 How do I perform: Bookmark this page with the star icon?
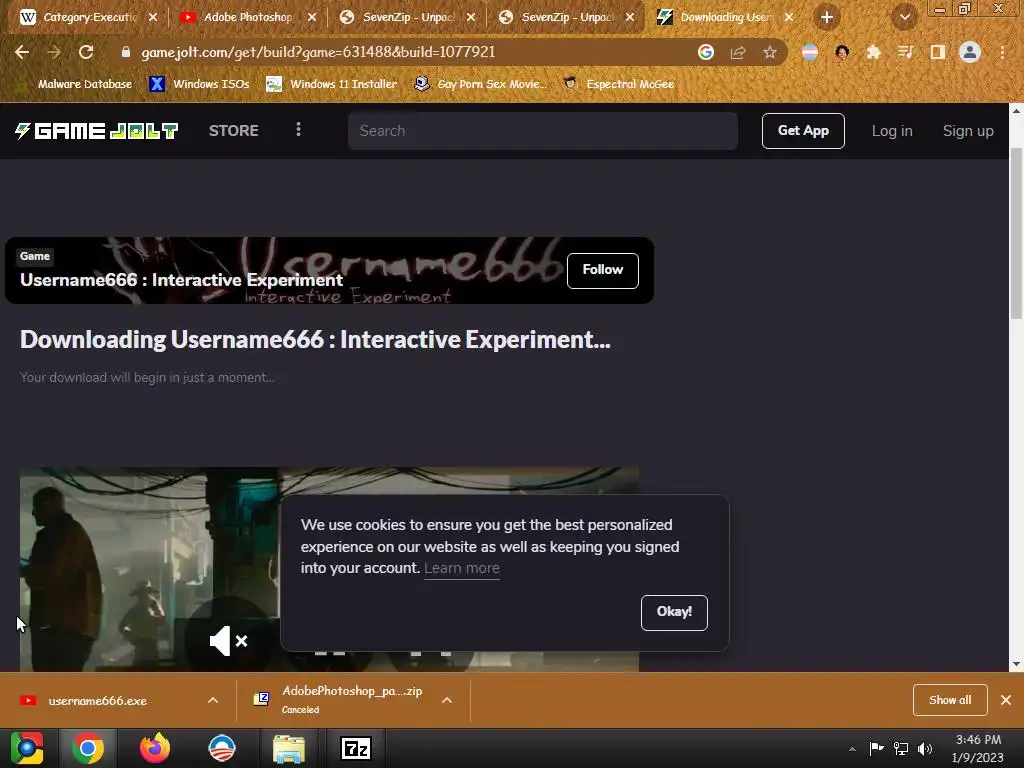pos(770,52)
